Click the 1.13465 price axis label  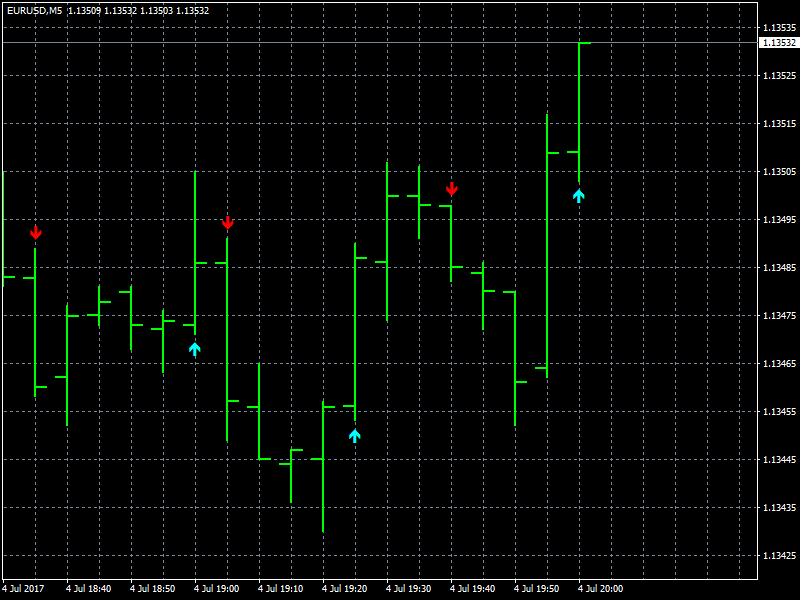pyautogui.click(x=779, y=363)
